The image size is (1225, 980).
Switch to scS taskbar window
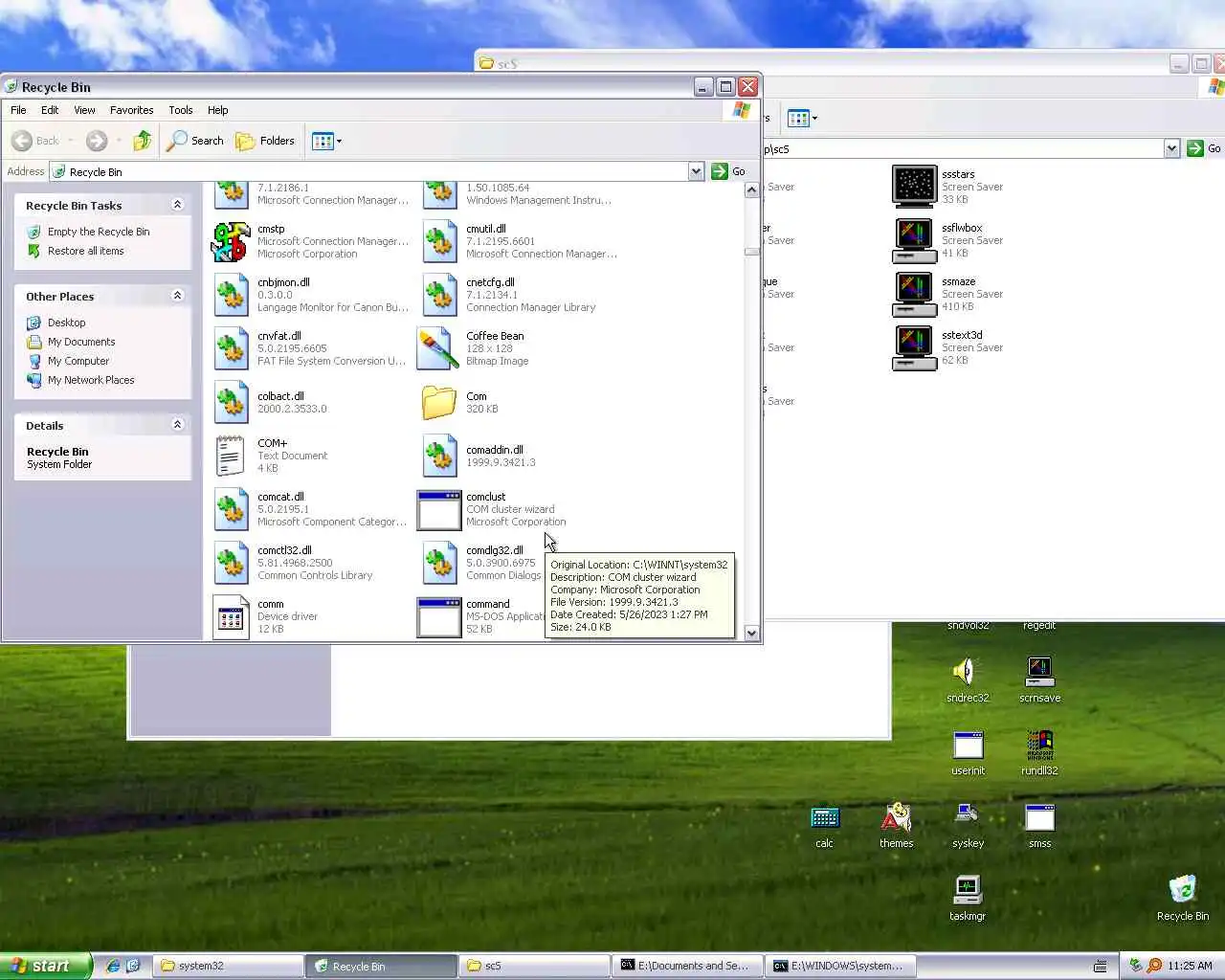534,966
